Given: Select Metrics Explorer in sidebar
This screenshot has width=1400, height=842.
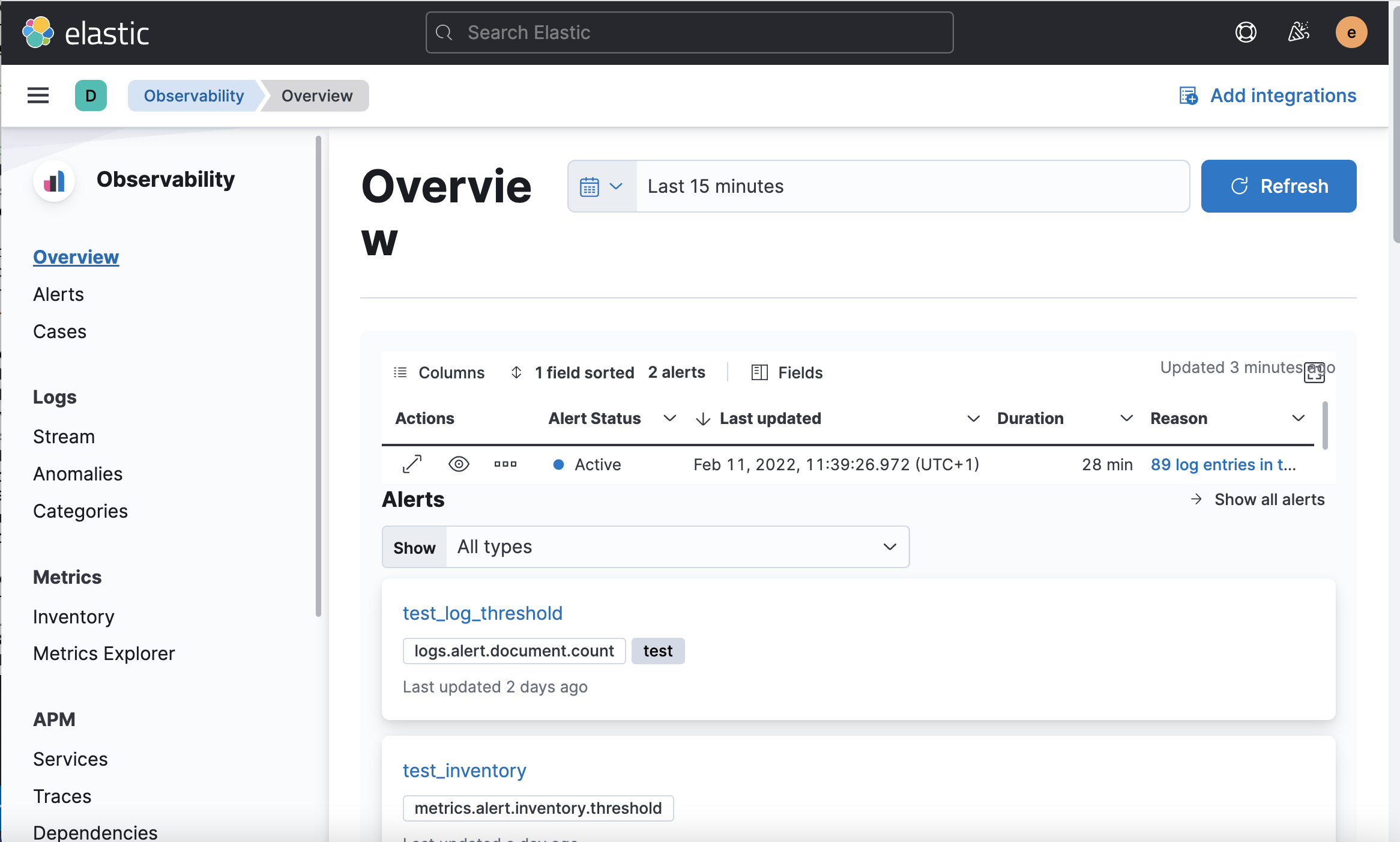Looking at the screenshot, I should click(104, 653).
